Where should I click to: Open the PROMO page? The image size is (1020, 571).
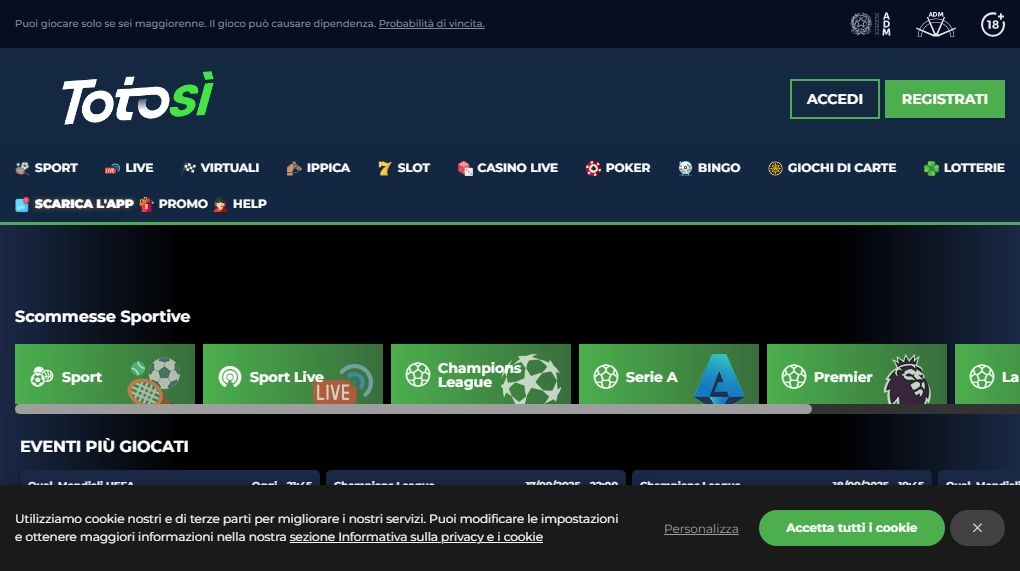click(x=174, y=204)
